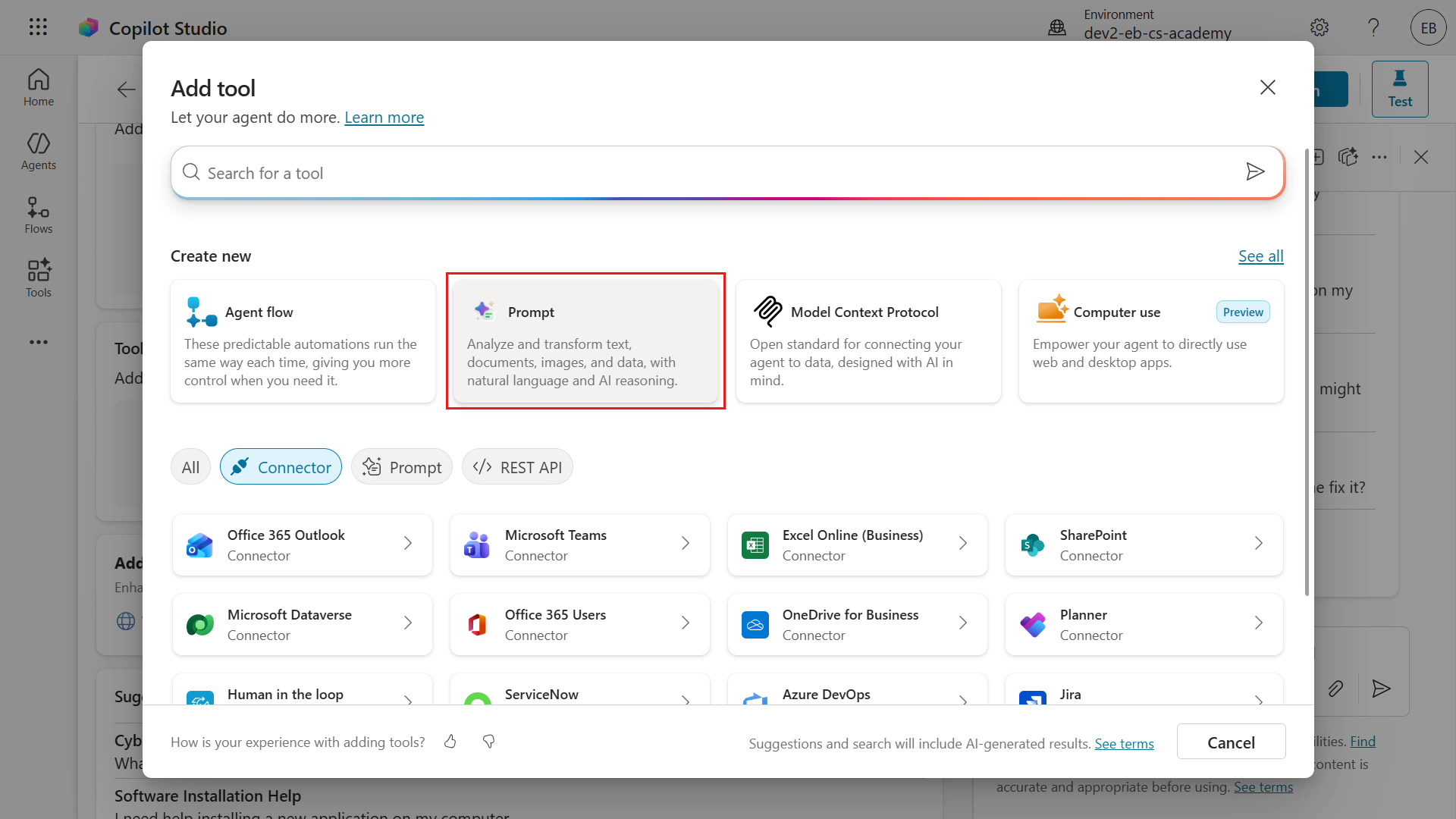This screenshot has height=819, width=1456.
Task: Select the All filter tab
Action: (190, 467)
